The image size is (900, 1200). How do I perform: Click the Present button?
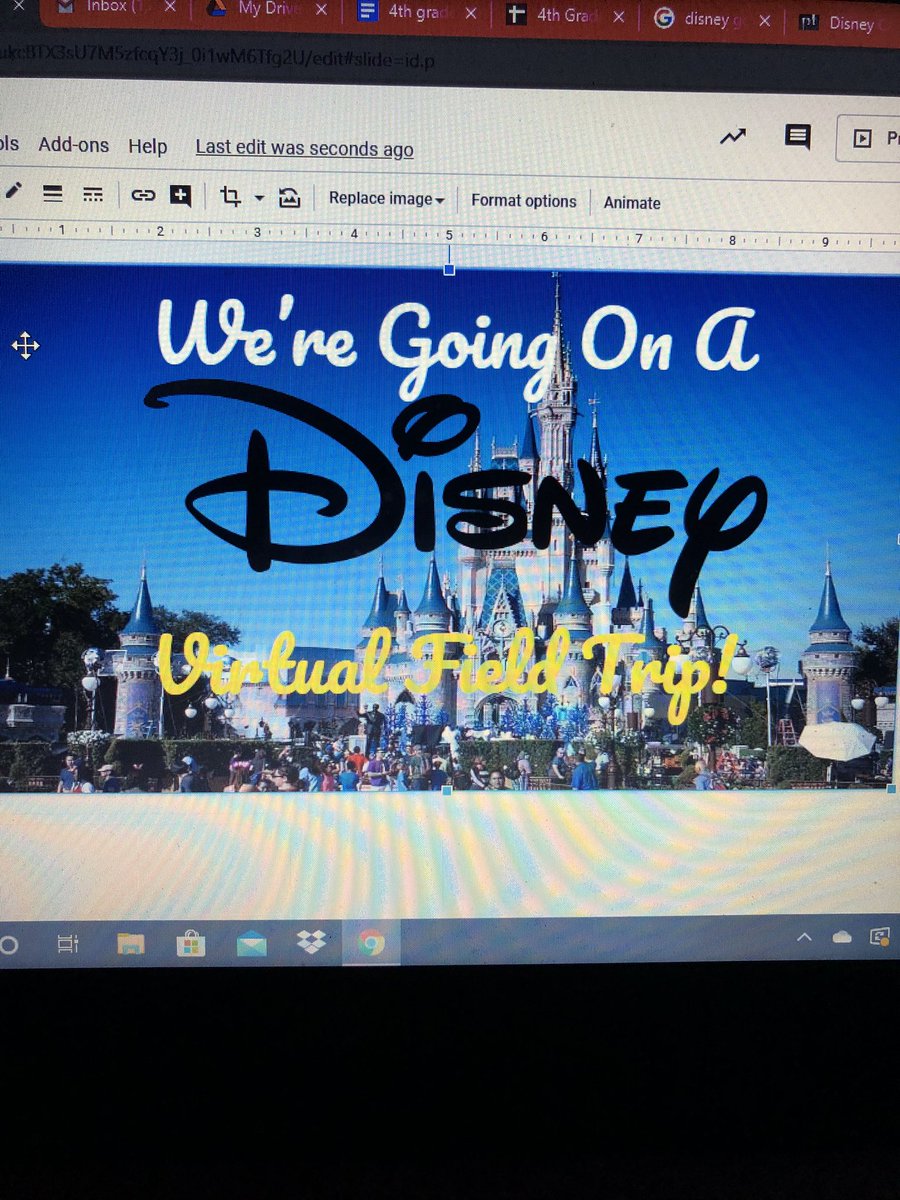[870, 139]
